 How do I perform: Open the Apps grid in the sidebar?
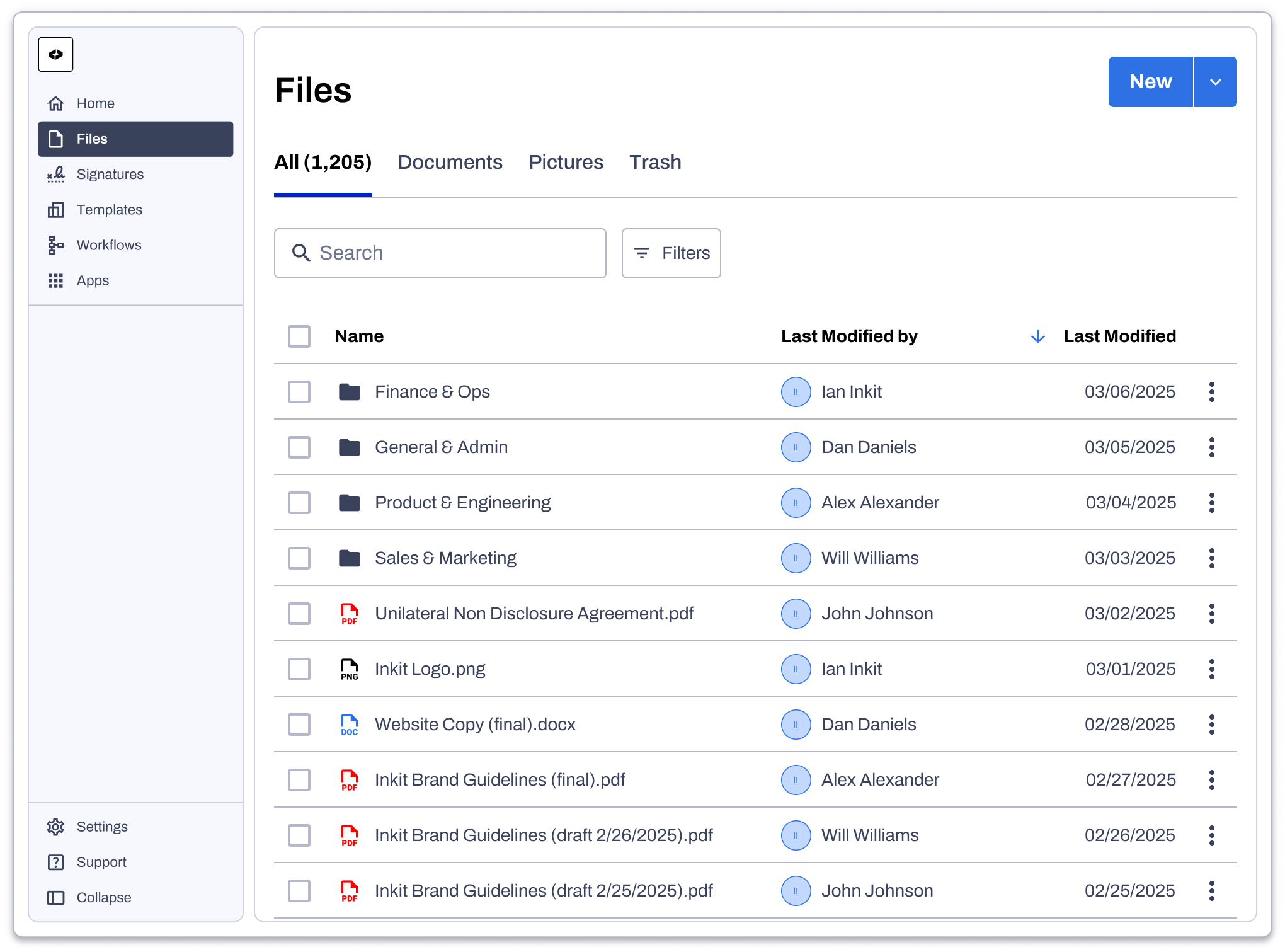[x=92, y=280]
